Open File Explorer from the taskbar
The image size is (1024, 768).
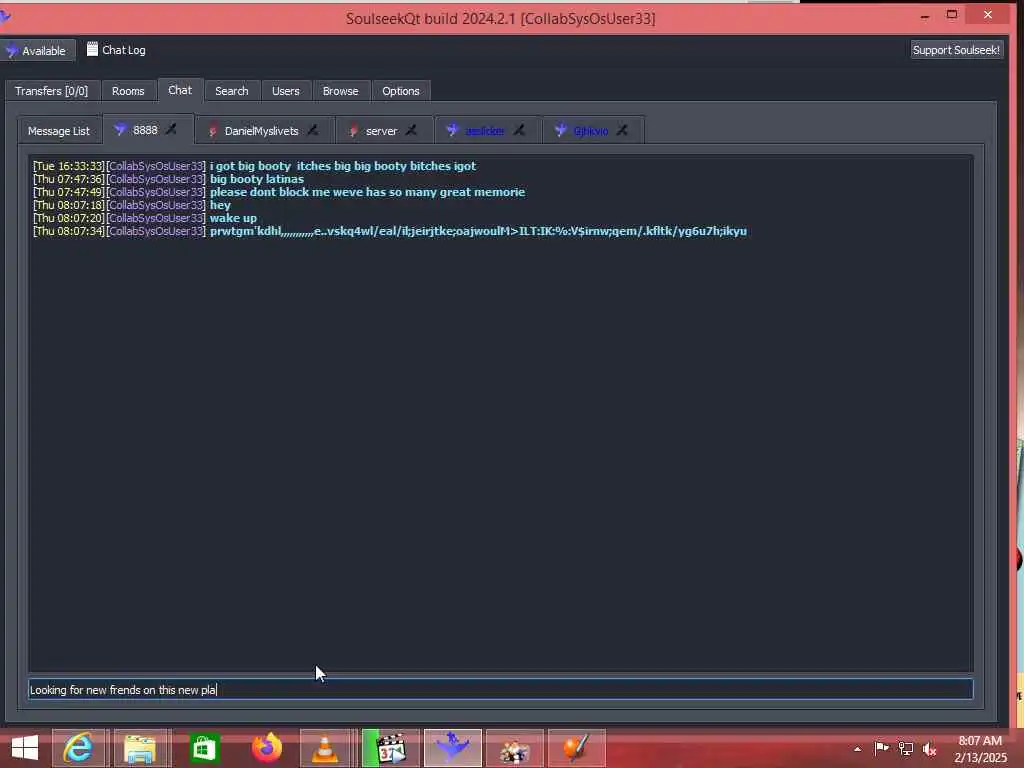(141, 748)
